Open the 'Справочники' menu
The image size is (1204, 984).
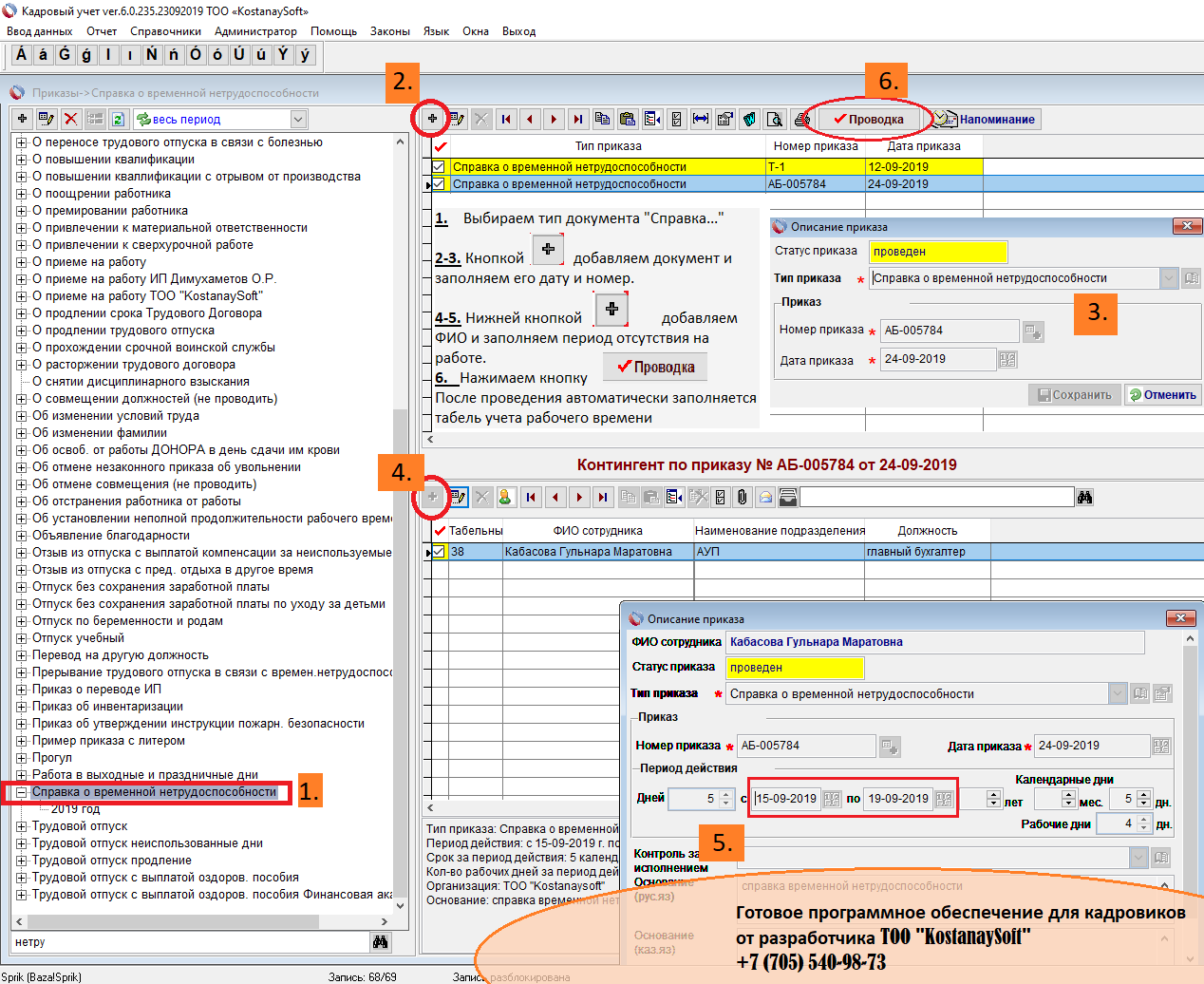(165, 31)
